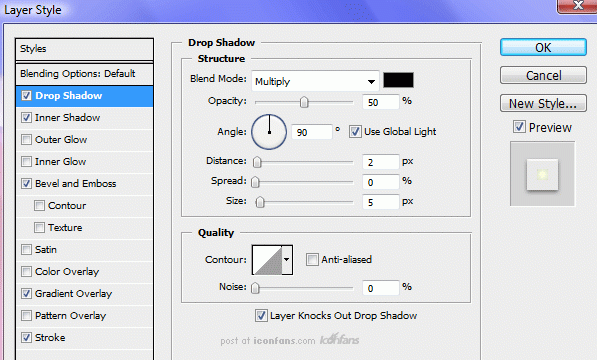Toggle the Preview checkbox
The image size is (597, 360).
click(x=519, y=127)
